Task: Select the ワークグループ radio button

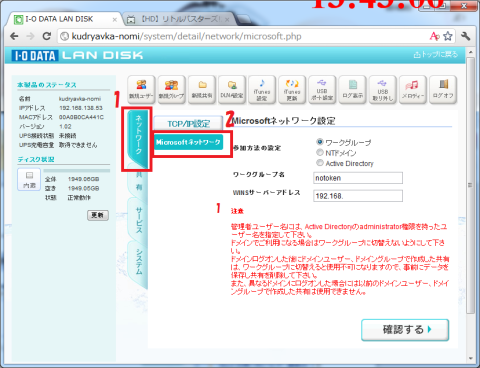Action: pyautogui.click(x=320, y=142)
